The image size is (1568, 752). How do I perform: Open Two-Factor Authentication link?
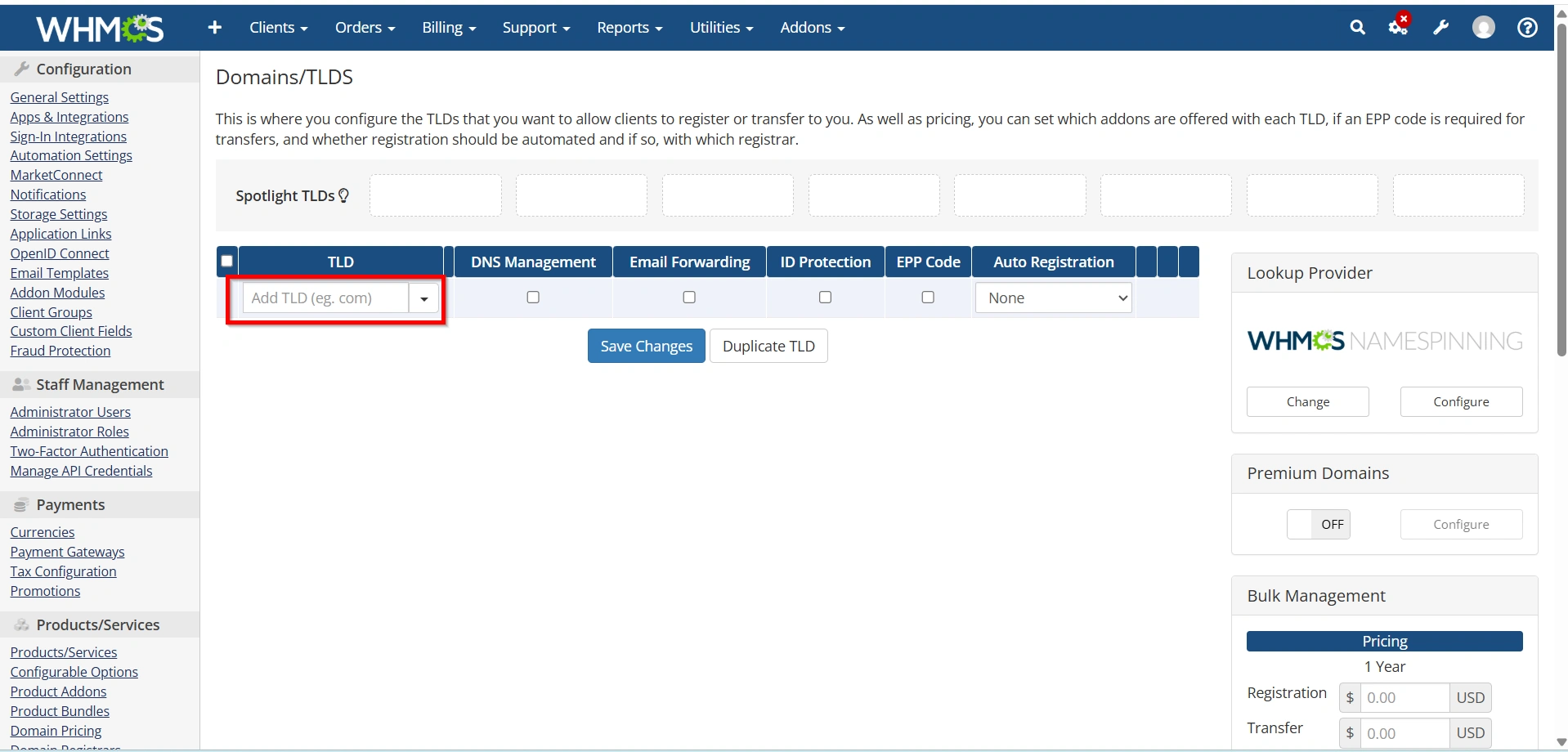pos(89,451)
